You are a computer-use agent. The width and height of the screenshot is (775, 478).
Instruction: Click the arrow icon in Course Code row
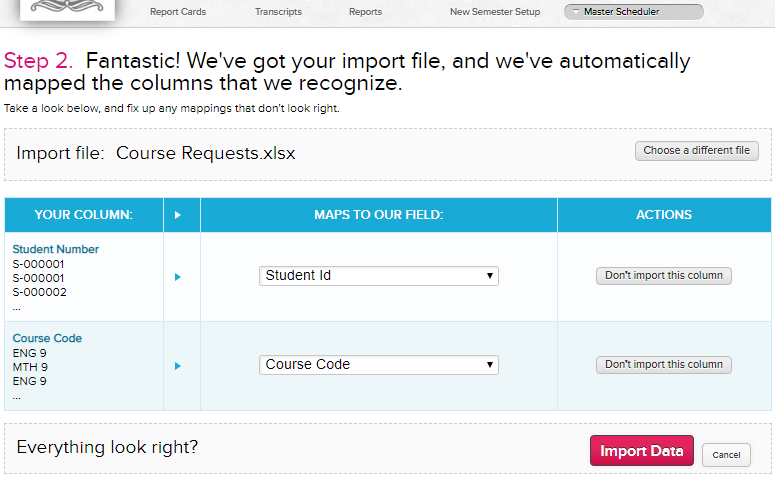pos(178,366)
